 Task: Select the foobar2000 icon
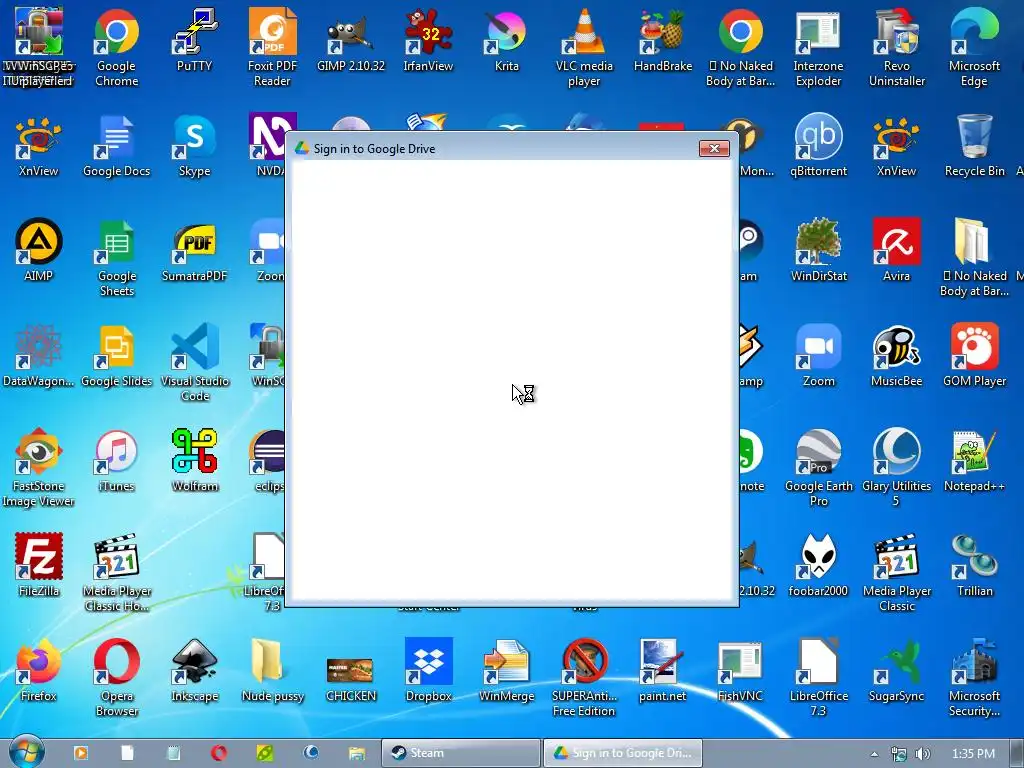point(818,565)
